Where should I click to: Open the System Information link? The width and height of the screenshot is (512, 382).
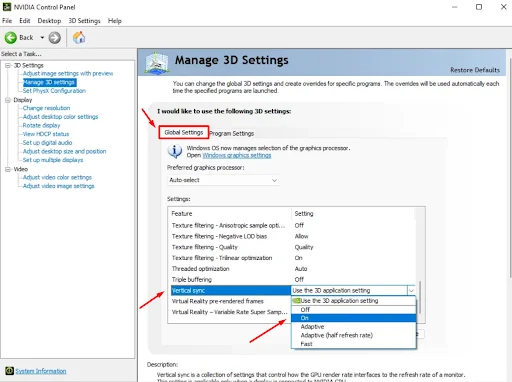(x=41, y=371)
